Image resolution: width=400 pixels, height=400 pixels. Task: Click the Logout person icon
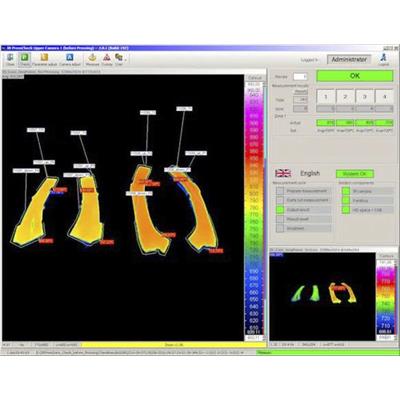(384, 59)
